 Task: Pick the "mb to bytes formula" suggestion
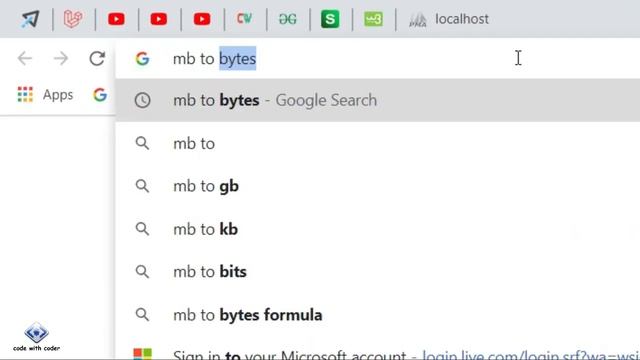[x=378, y=315]
